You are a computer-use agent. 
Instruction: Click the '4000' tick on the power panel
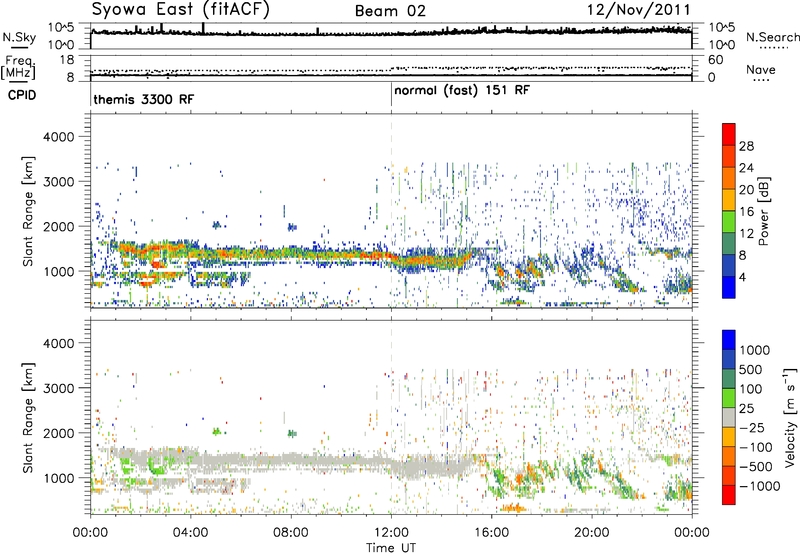click(x=58, y=137)
